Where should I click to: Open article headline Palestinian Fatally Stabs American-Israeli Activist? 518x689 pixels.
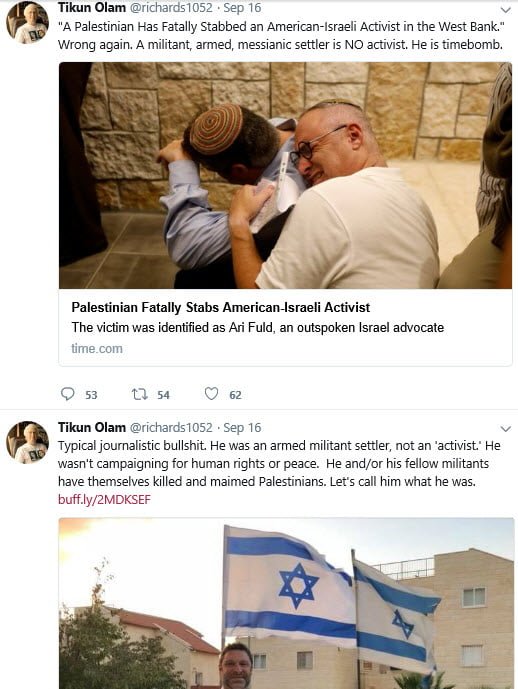[221, 307]
